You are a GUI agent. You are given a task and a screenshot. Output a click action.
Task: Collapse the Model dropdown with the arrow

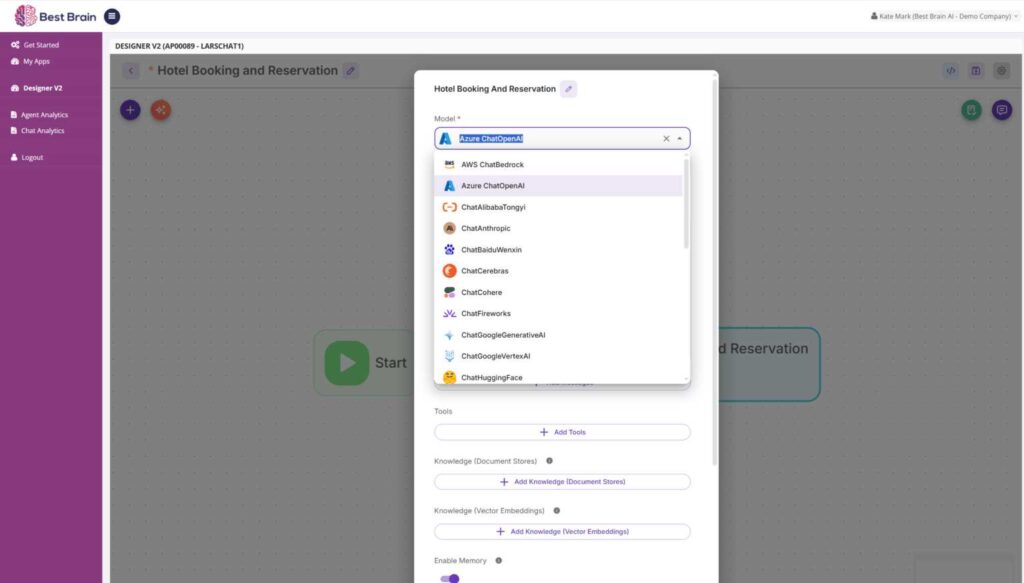679,138
